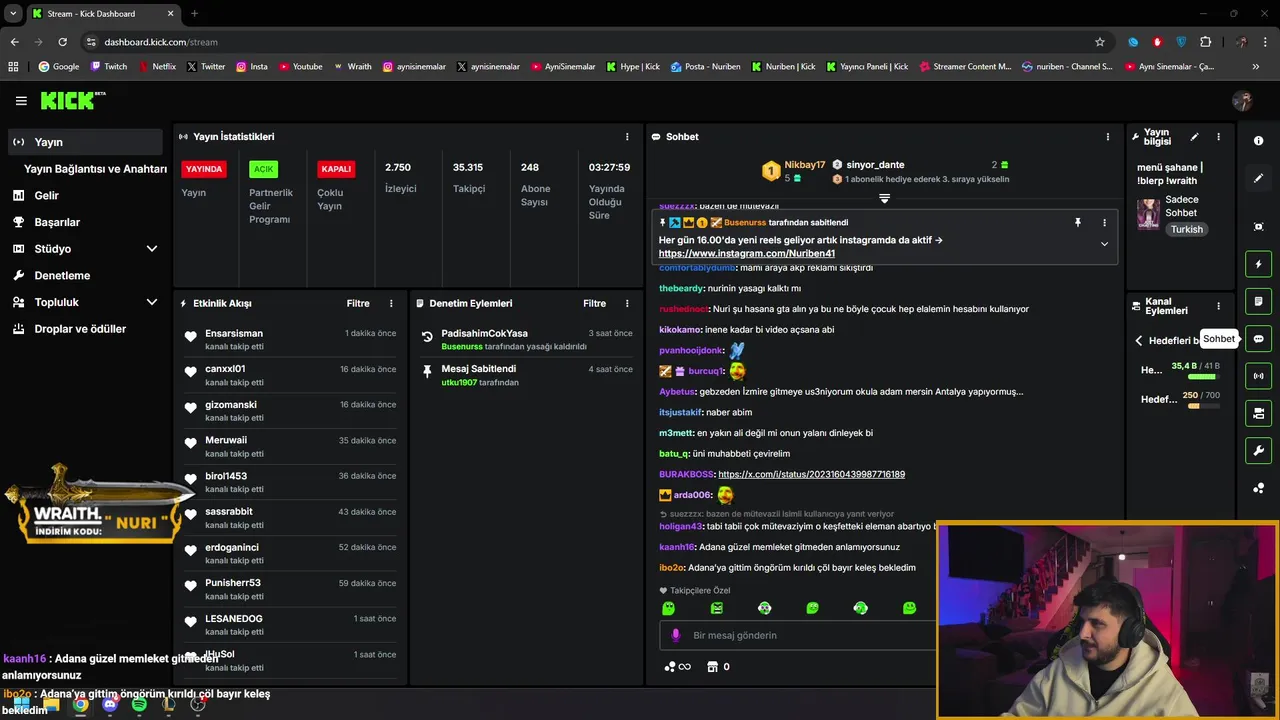Collapse the chat leaderboard arrow icon

coord(884,198)
